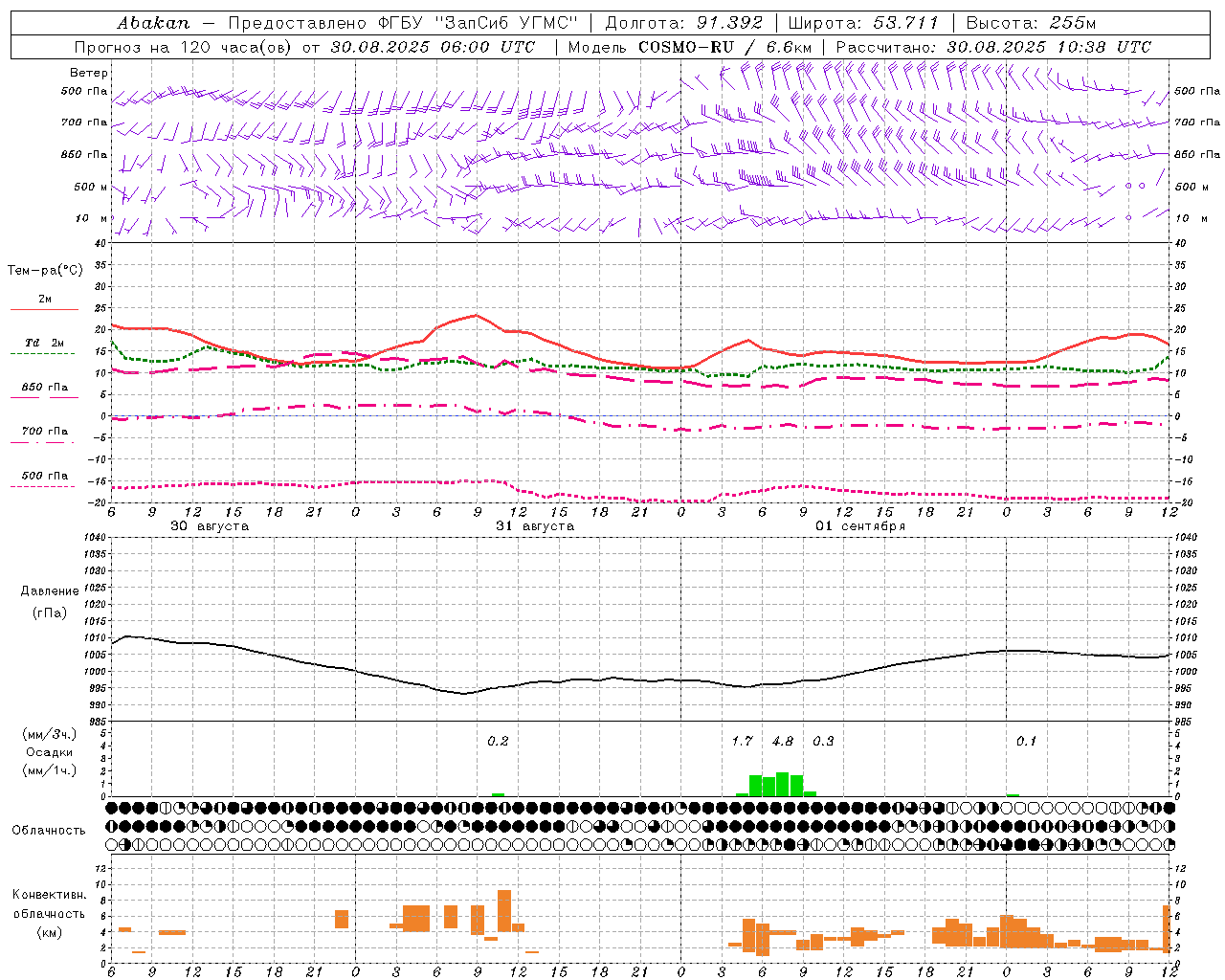Select the '500 м' wind level label on left
This screenshot has height=980, width=1225.
click(x=91, y=187)
